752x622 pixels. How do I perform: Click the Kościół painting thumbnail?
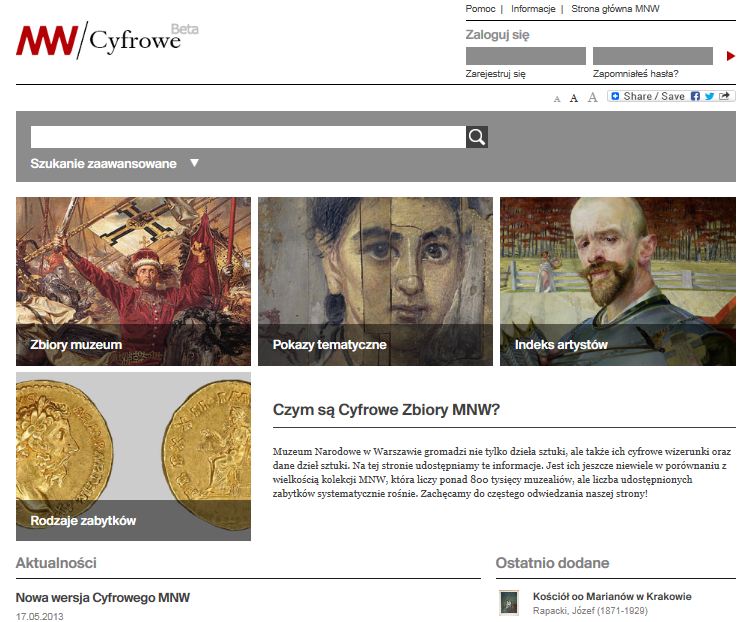(x=508, y=602)
